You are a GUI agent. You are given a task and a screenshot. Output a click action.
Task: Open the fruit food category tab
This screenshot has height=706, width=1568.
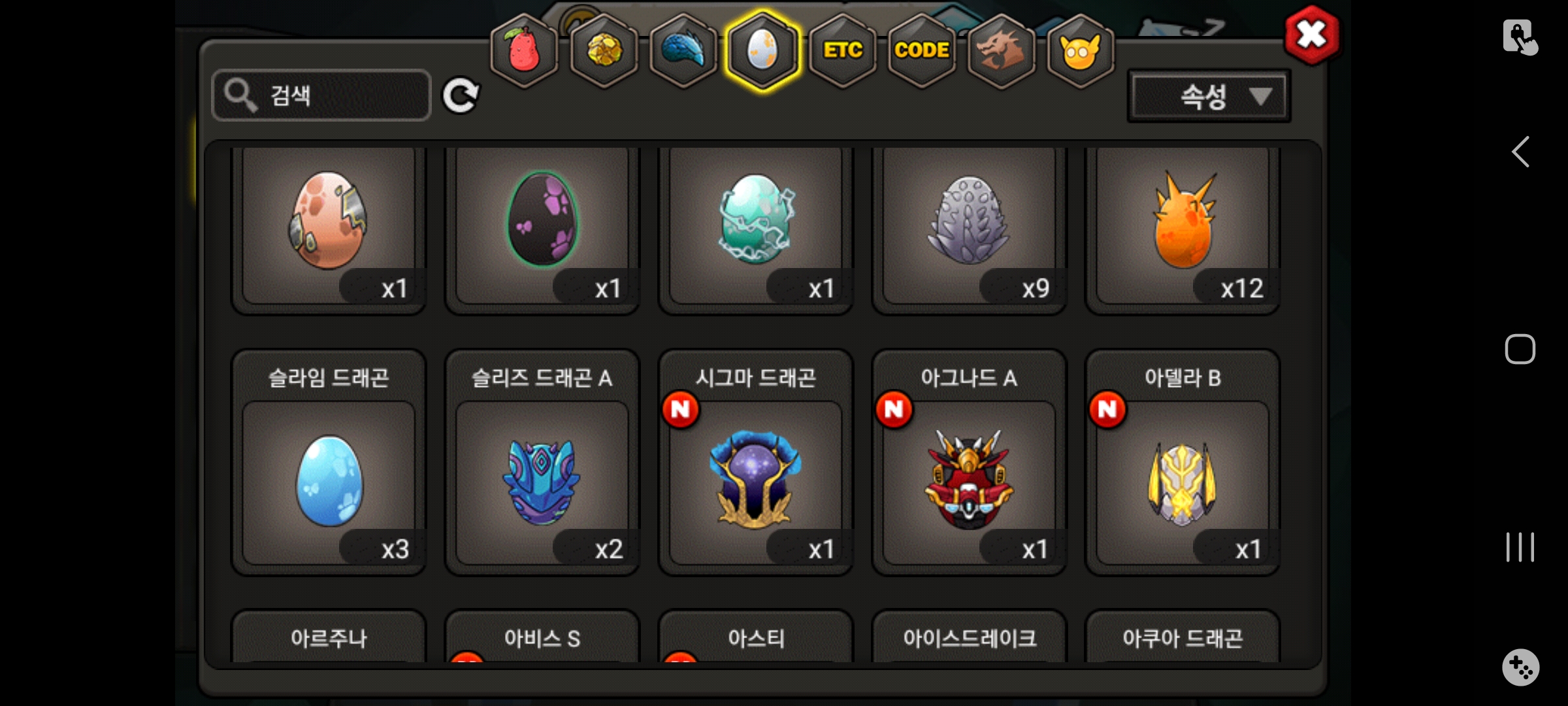coord(524,50)
